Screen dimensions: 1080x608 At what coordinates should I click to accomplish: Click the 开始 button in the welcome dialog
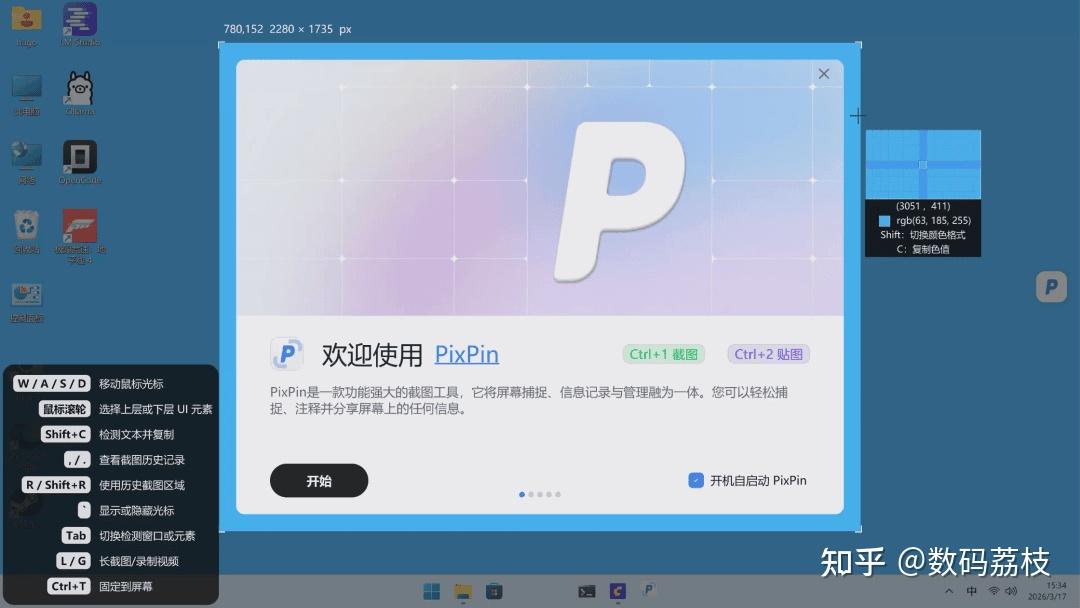click(x=319, y=481)
